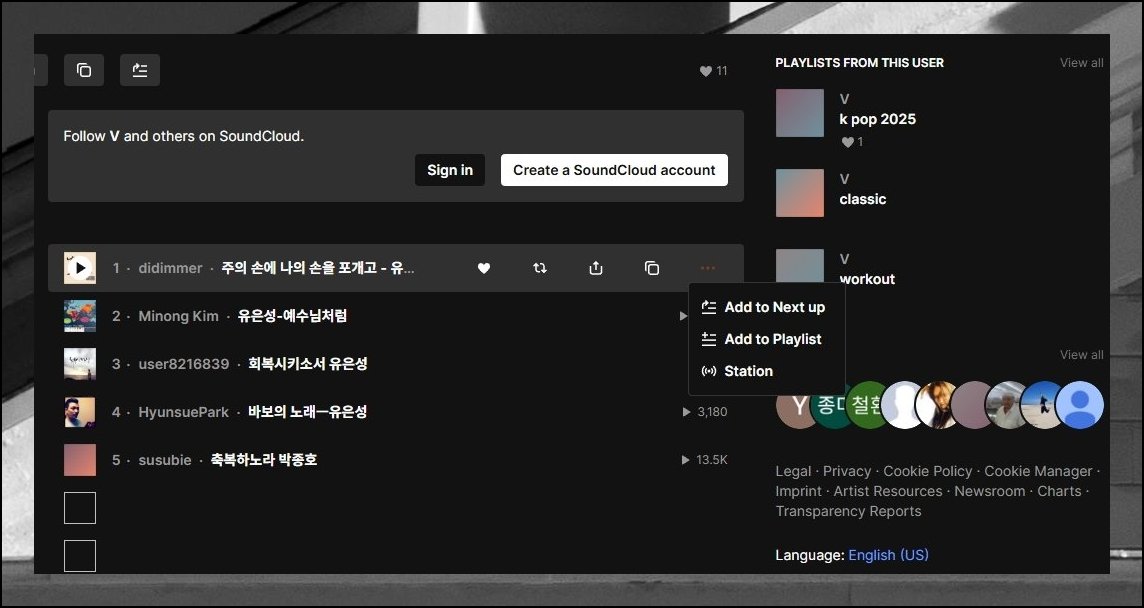This screenshot has height=608, width=1144.
Task: Open the Privacy footer link
Action: 847,472
